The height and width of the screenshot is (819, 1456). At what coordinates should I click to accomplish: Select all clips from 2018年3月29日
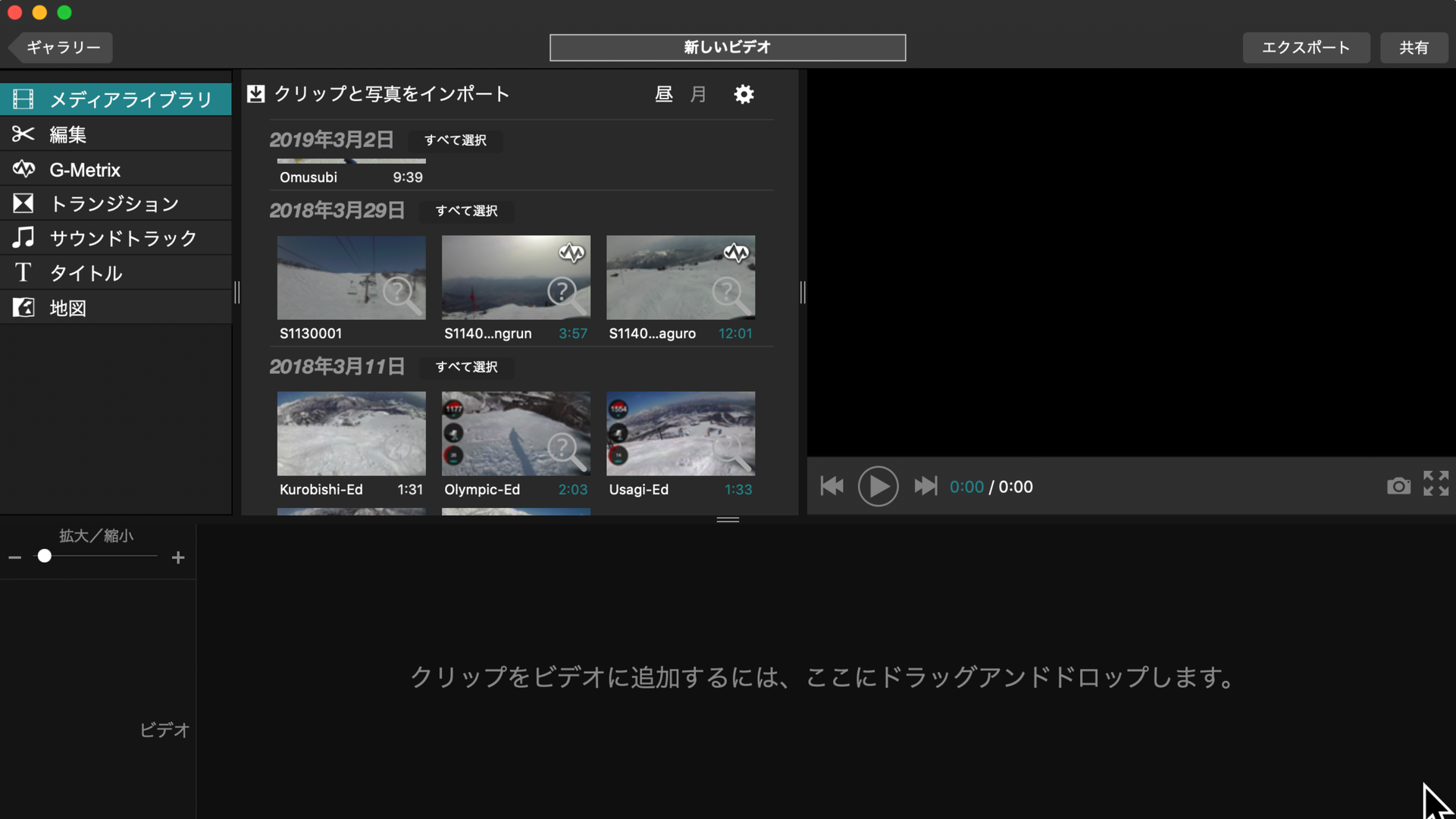tap(466, 211)
